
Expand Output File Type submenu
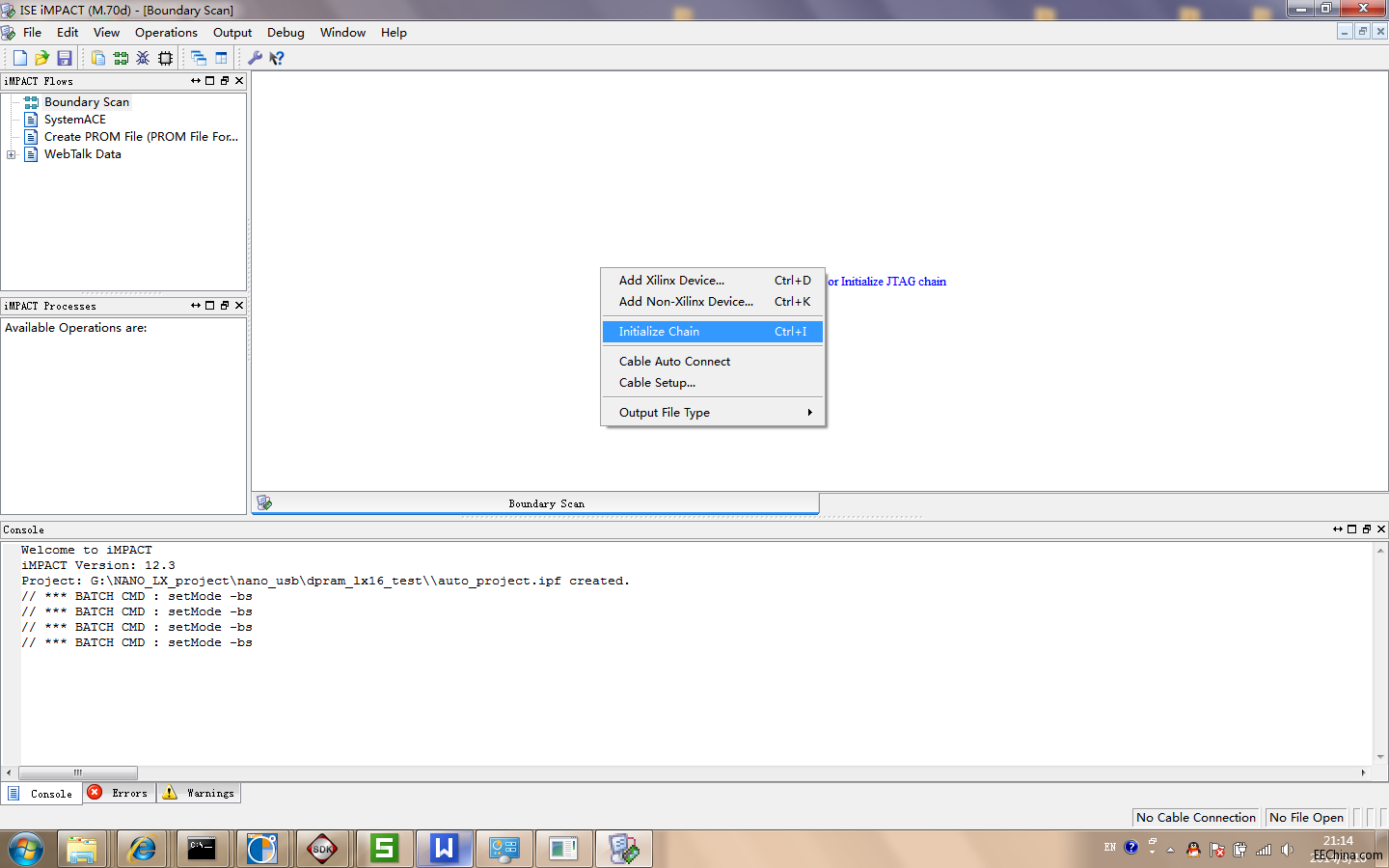coord(713,413)
